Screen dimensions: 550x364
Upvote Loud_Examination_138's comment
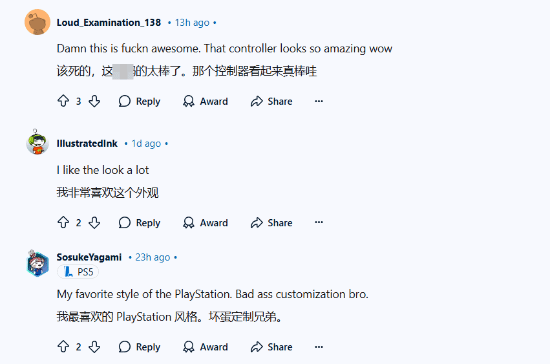[63, 101]
